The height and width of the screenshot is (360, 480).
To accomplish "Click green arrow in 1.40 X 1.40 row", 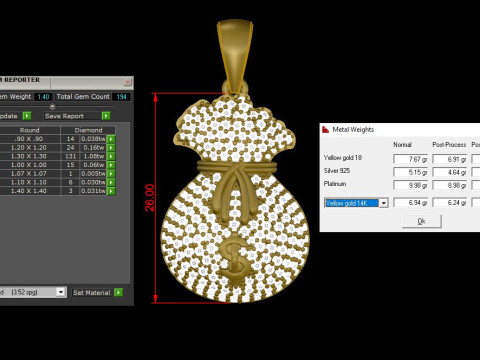I will (111, 191).
